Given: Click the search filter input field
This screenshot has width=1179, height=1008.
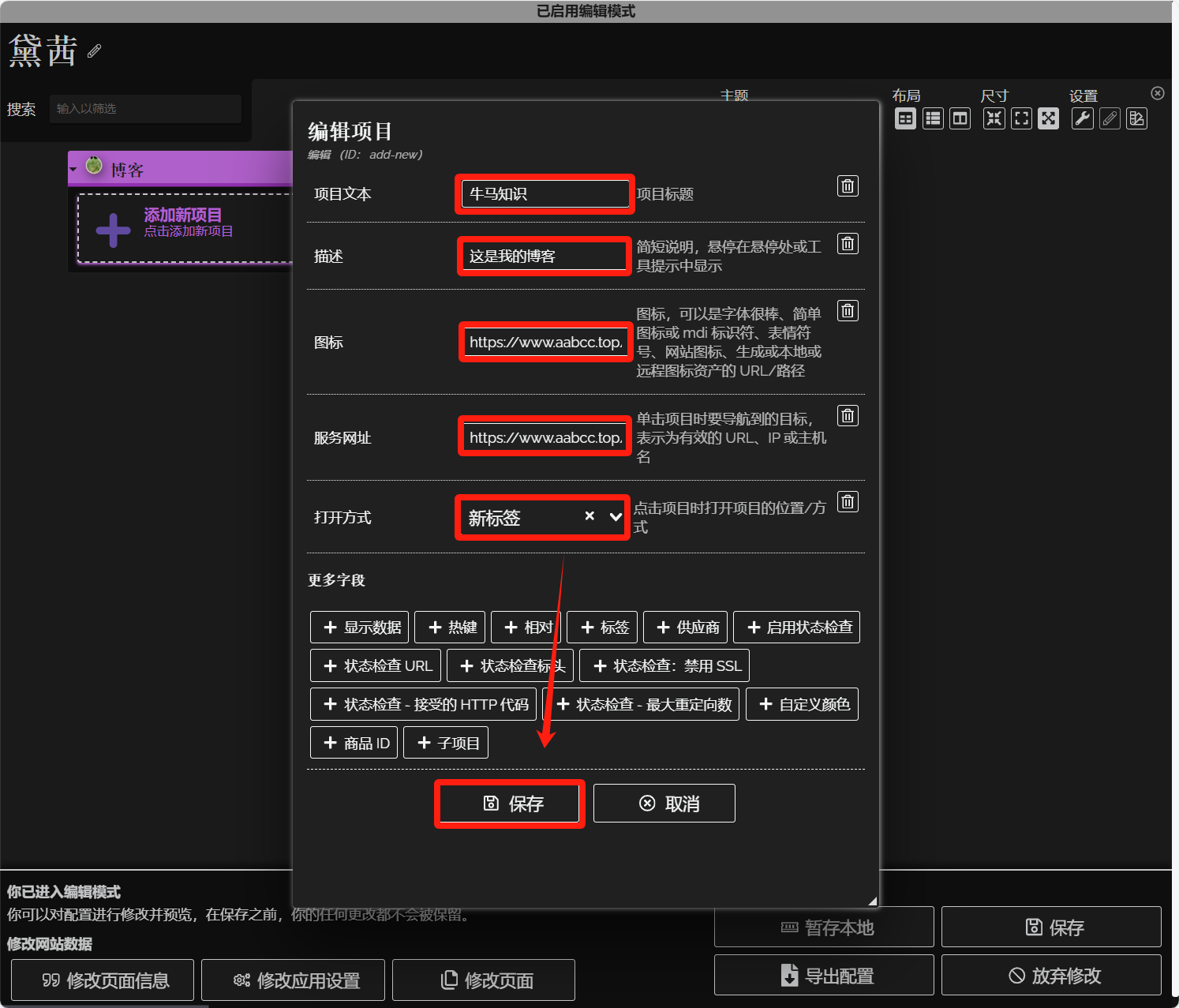Looking at the screenshot, I should pos(145,109).
